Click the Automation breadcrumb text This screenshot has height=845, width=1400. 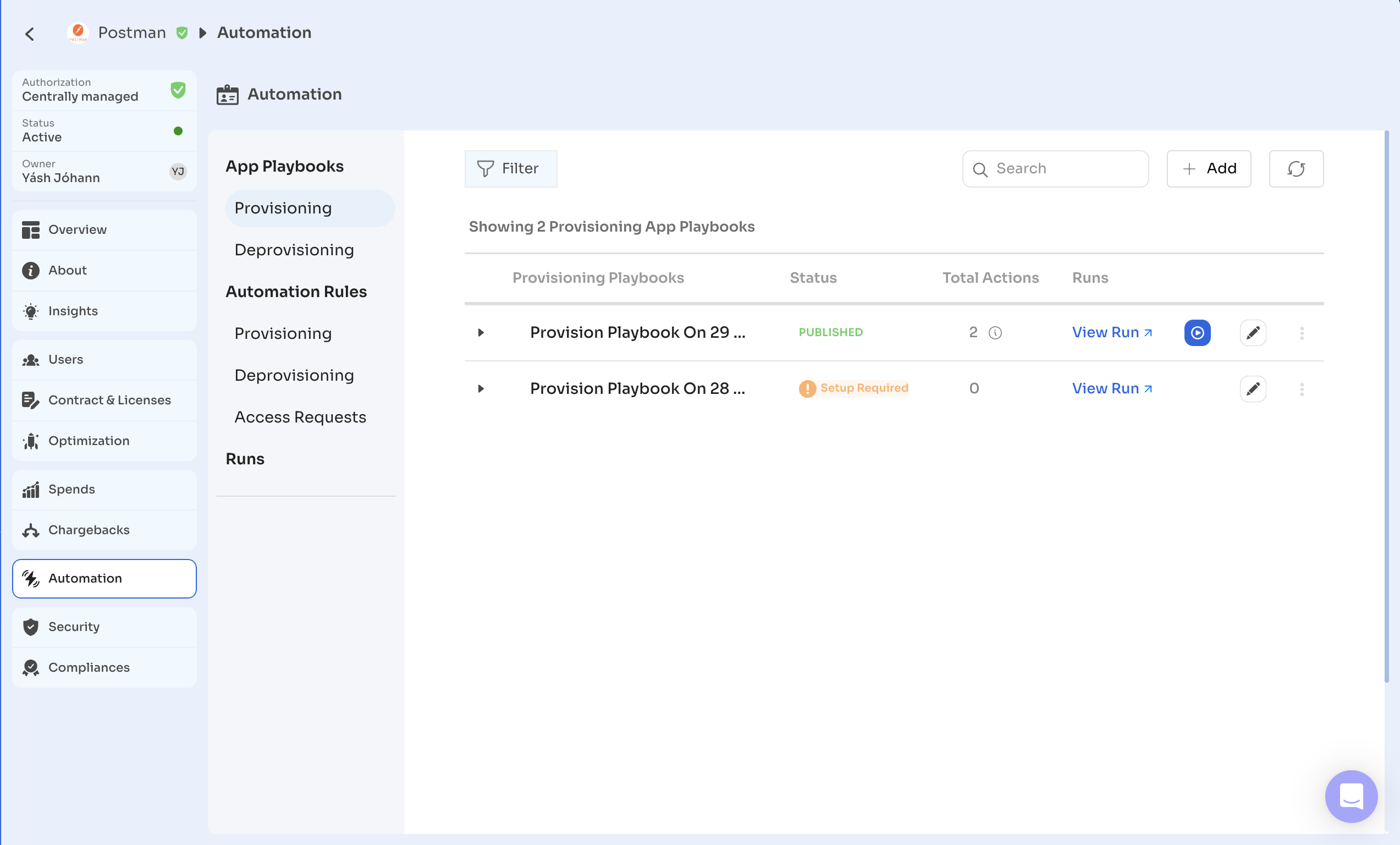click(264, 32)
